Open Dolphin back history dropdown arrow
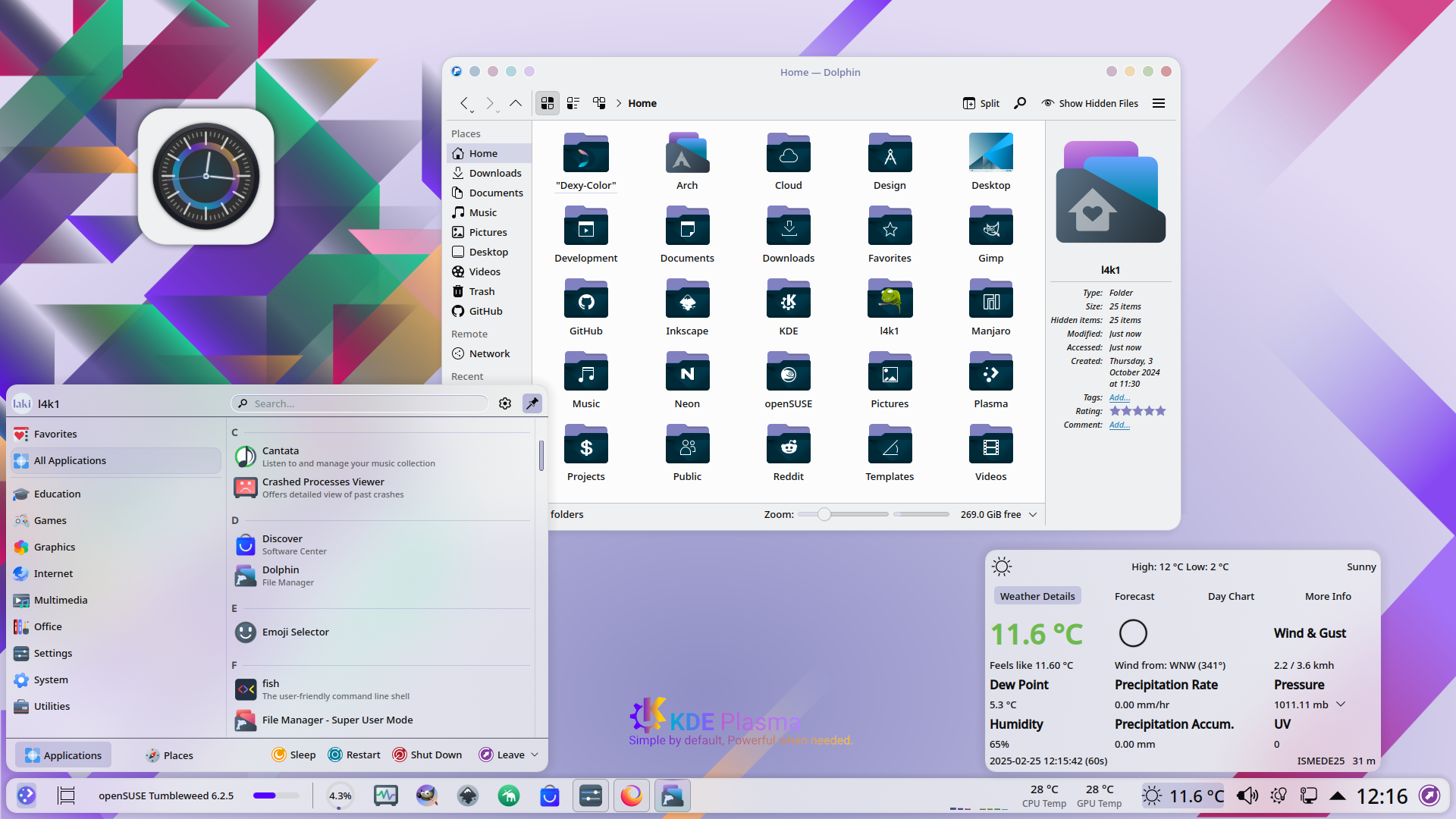1456x819 pixels. (472, 111)
